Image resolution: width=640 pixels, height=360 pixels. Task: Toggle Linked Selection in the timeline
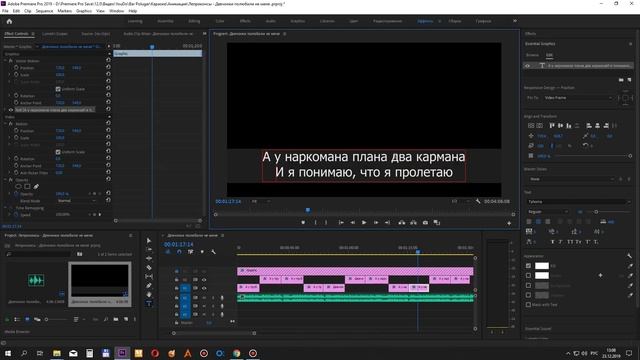coord(191,252)
